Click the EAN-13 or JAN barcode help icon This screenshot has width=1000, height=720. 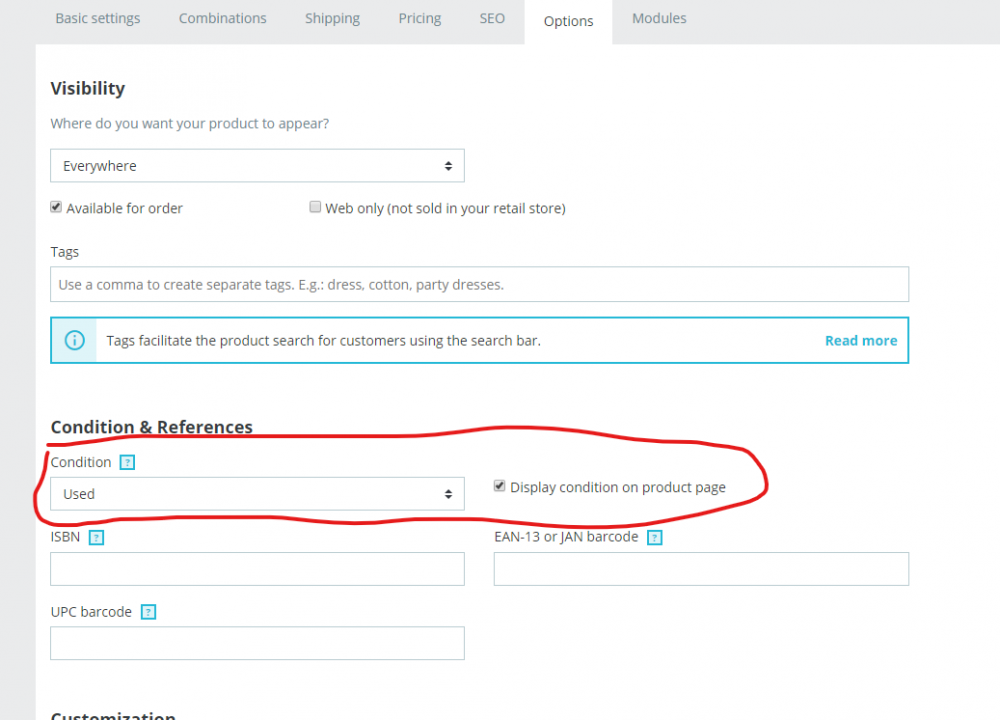[654, 538]
